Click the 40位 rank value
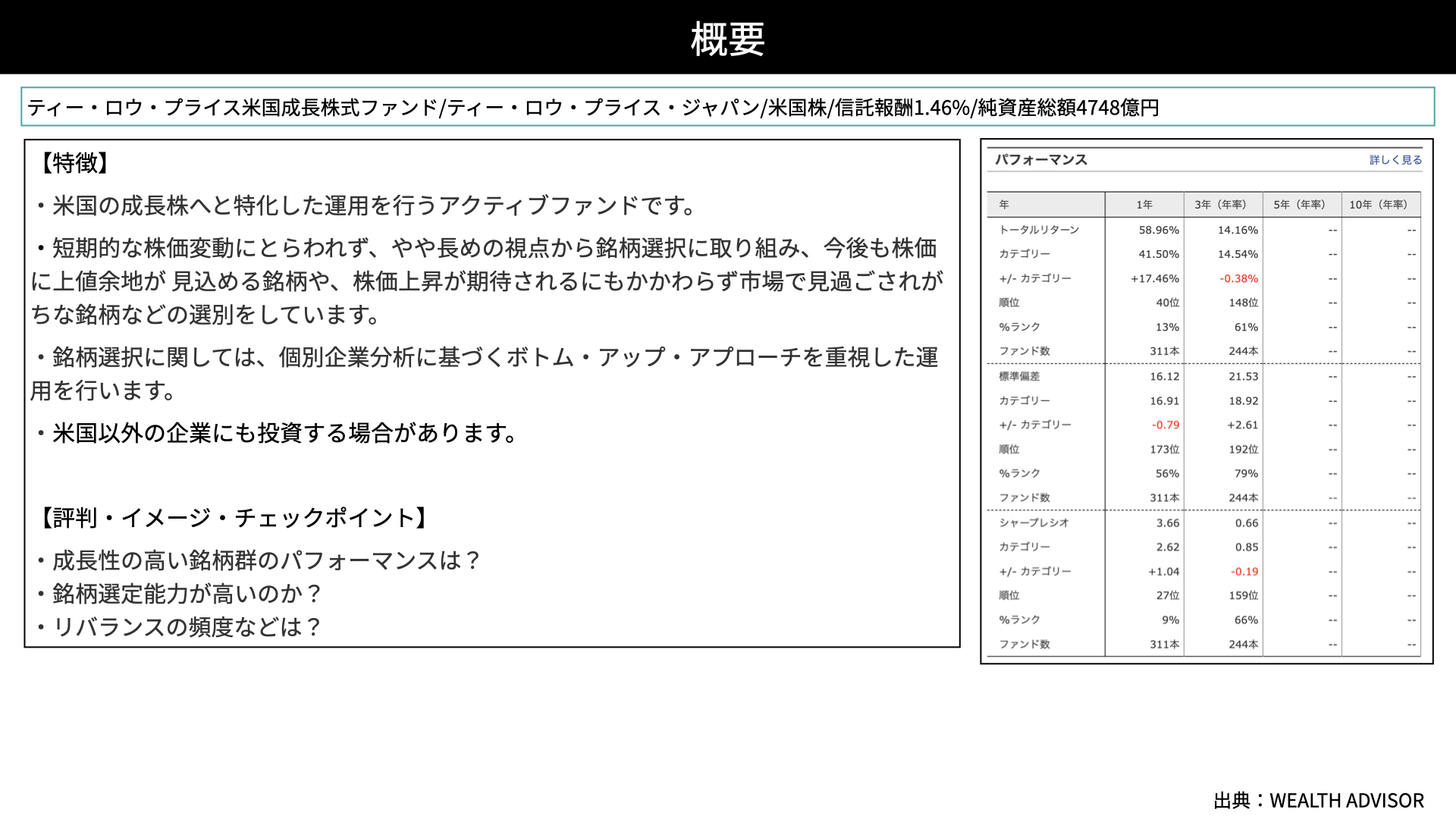The height and width of the screenshot is (819, 1456). (1168, 303)
